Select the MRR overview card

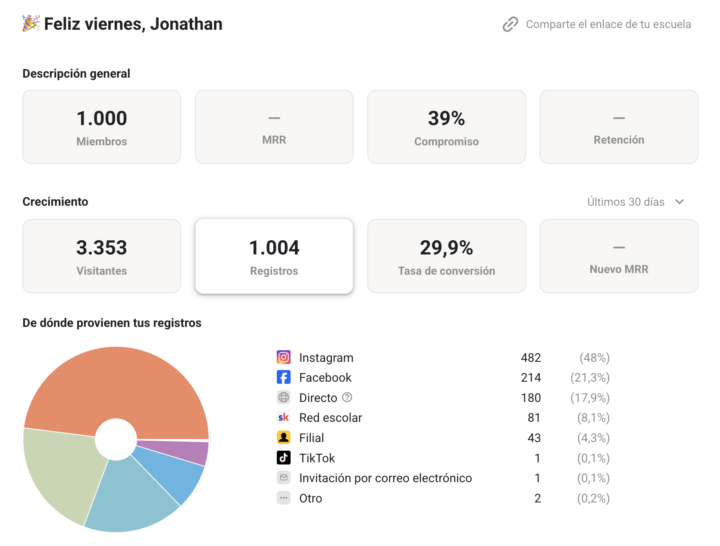tap(274, 127)
